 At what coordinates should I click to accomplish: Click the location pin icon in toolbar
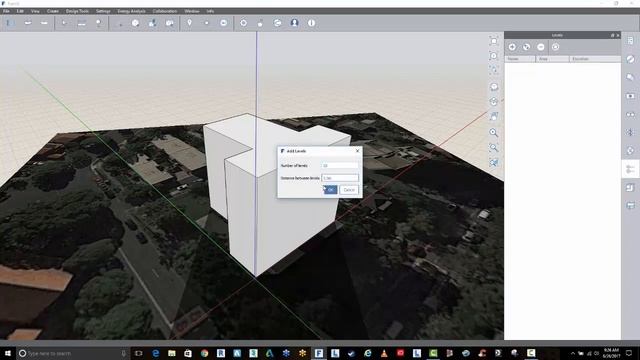pyautogui.click(x=189, y=23)
